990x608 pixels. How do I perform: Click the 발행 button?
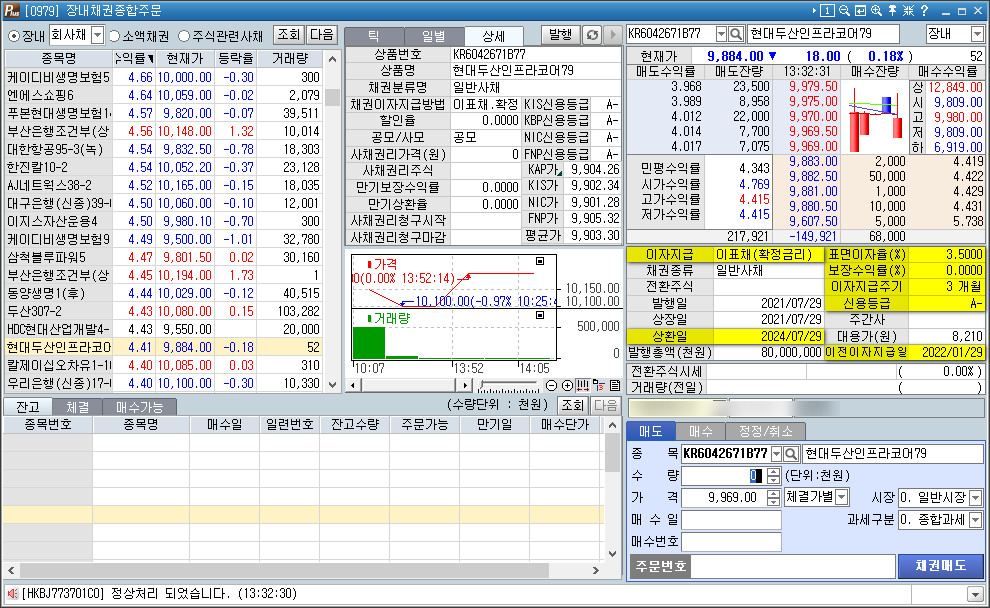(560, 35)
